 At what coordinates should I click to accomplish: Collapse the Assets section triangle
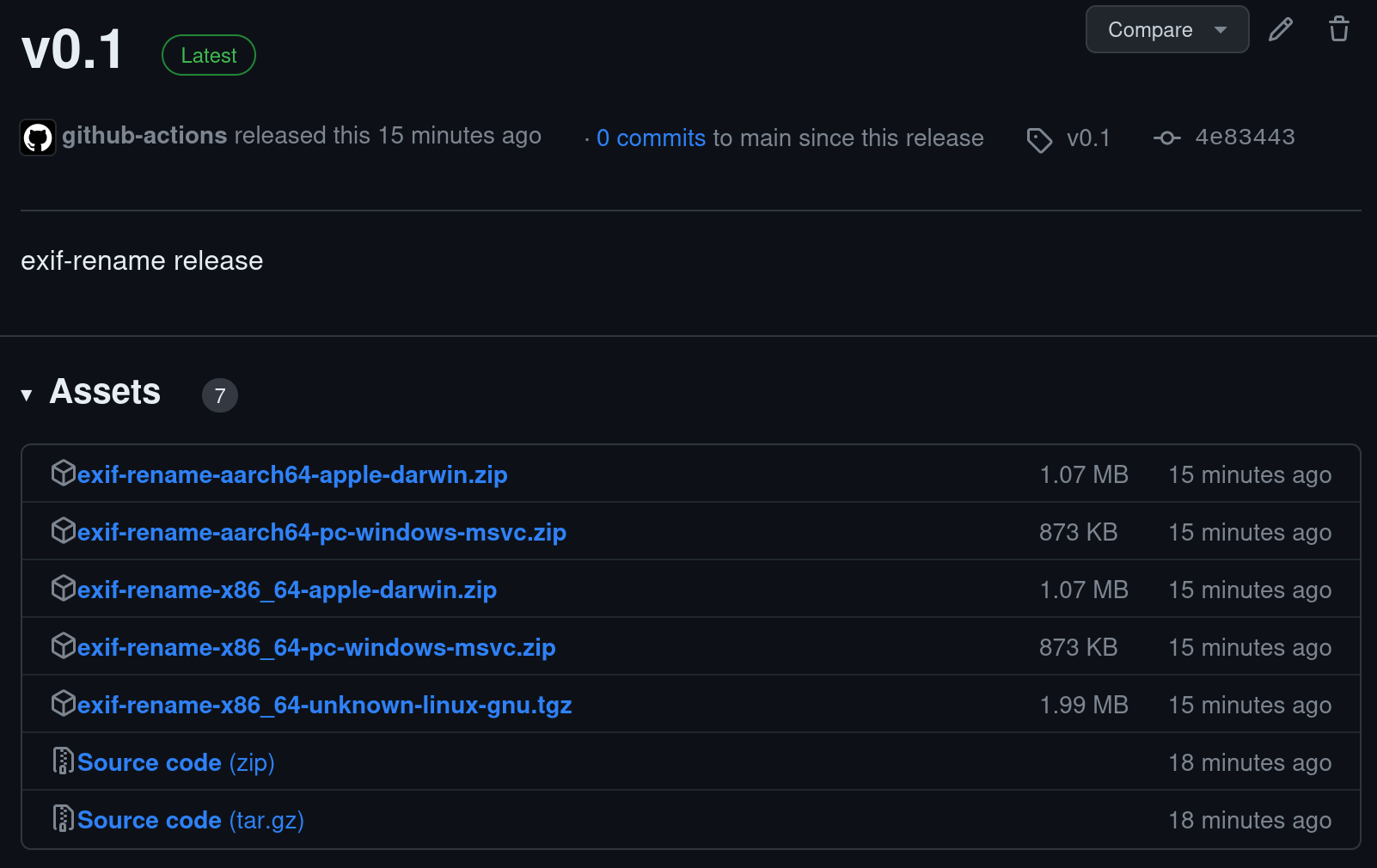tap(27, 394)
